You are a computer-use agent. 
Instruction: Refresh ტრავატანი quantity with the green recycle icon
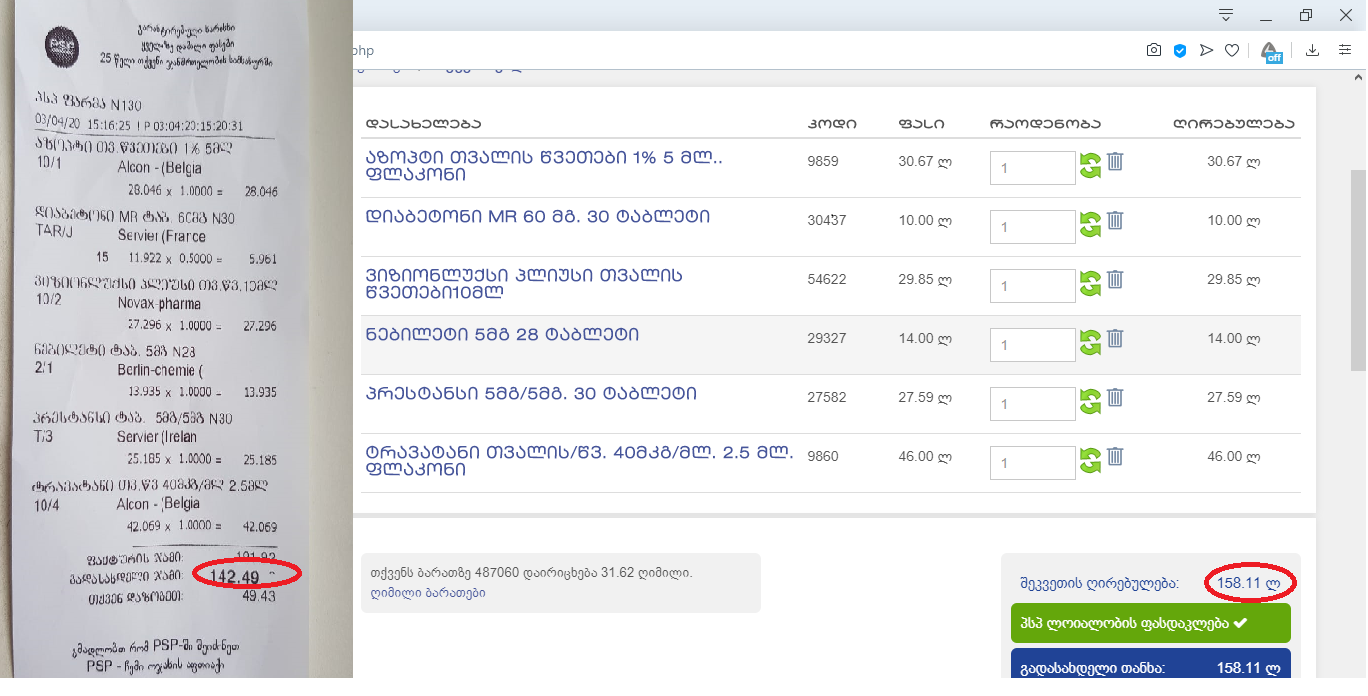1089,458
